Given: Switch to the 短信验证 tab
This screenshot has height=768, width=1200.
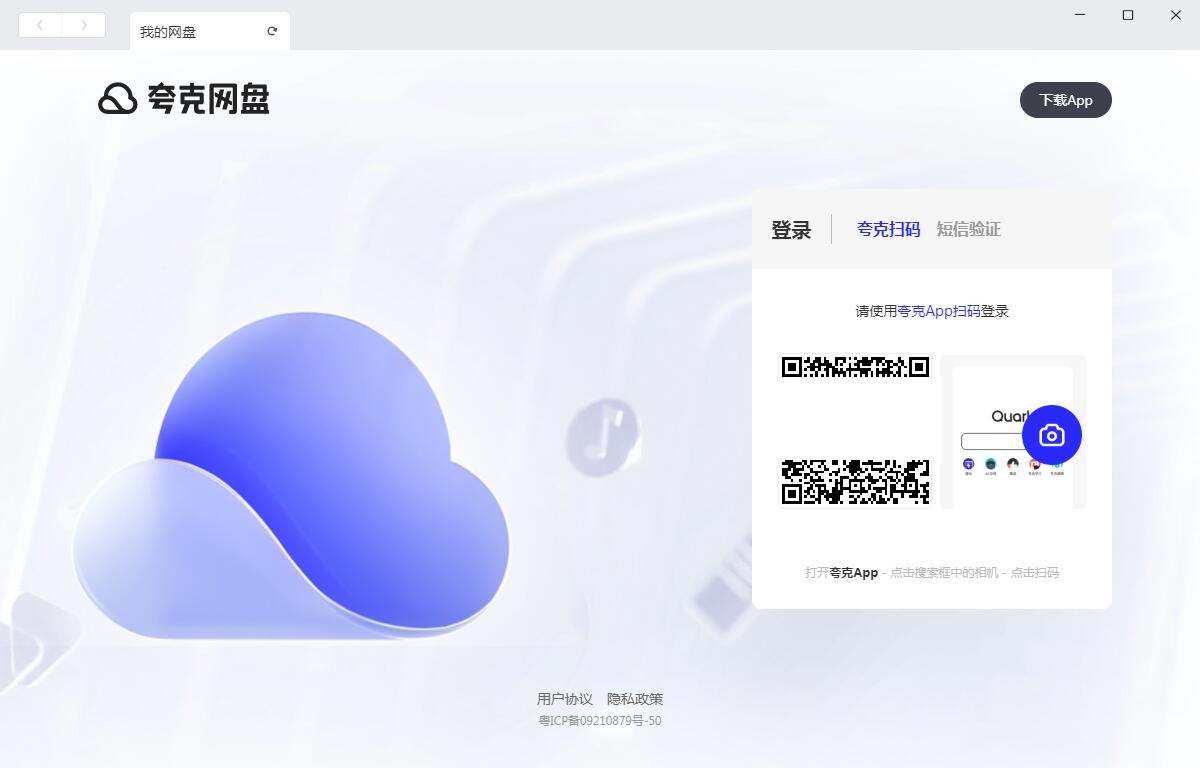Looking at the screenshot, I should tap(970, 229).
